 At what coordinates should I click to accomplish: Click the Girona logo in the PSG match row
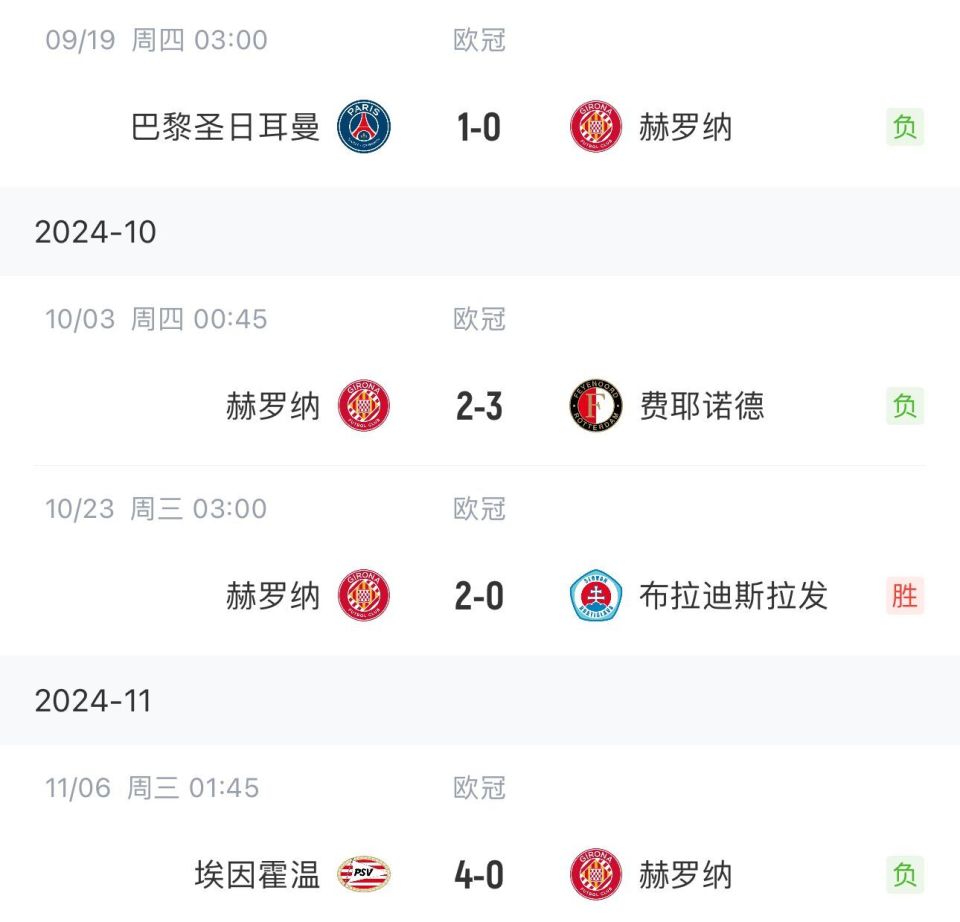(x=597, y=128)
